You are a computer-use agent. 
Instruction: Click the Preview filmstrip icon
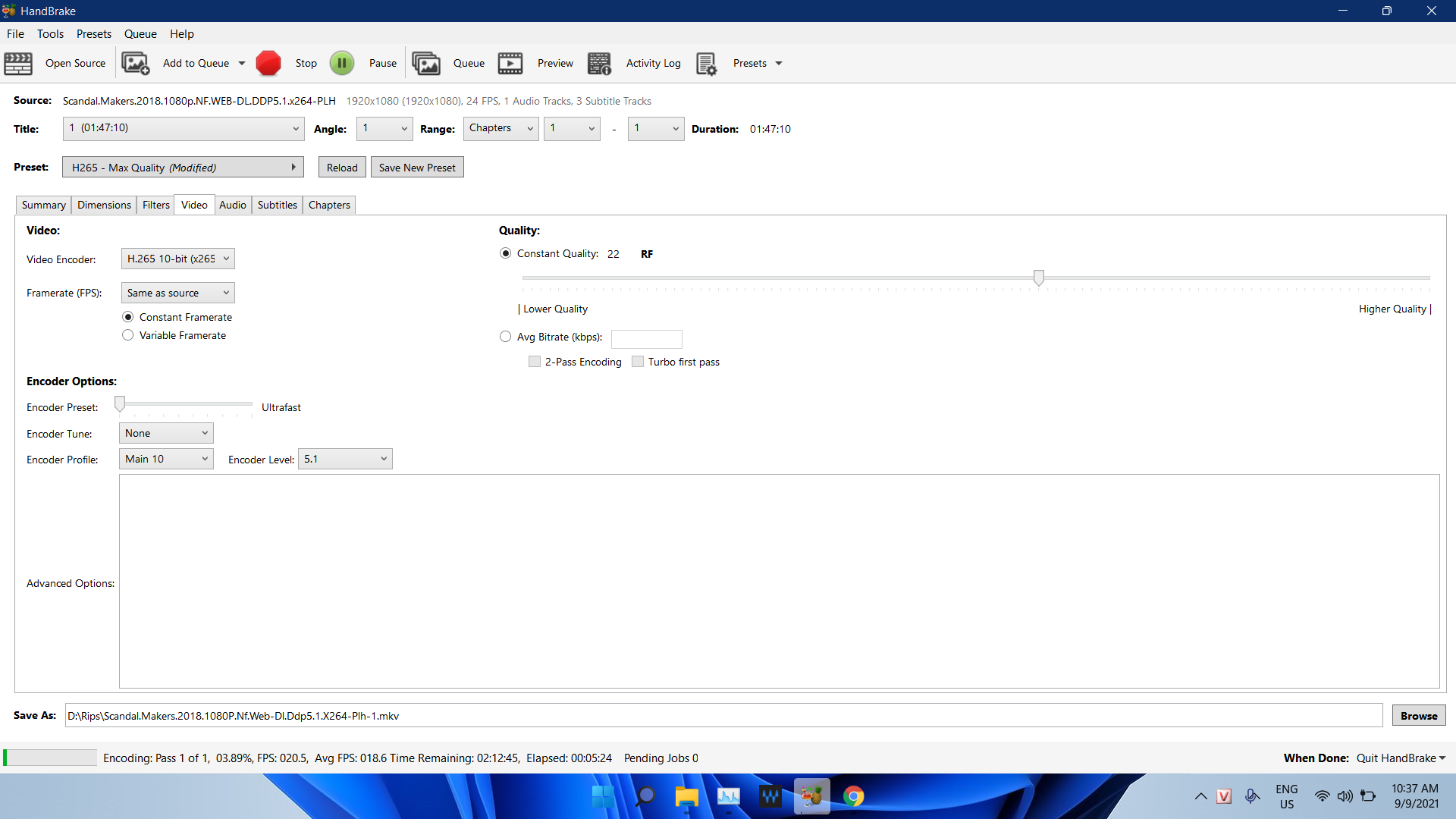(x=510, y=64)
